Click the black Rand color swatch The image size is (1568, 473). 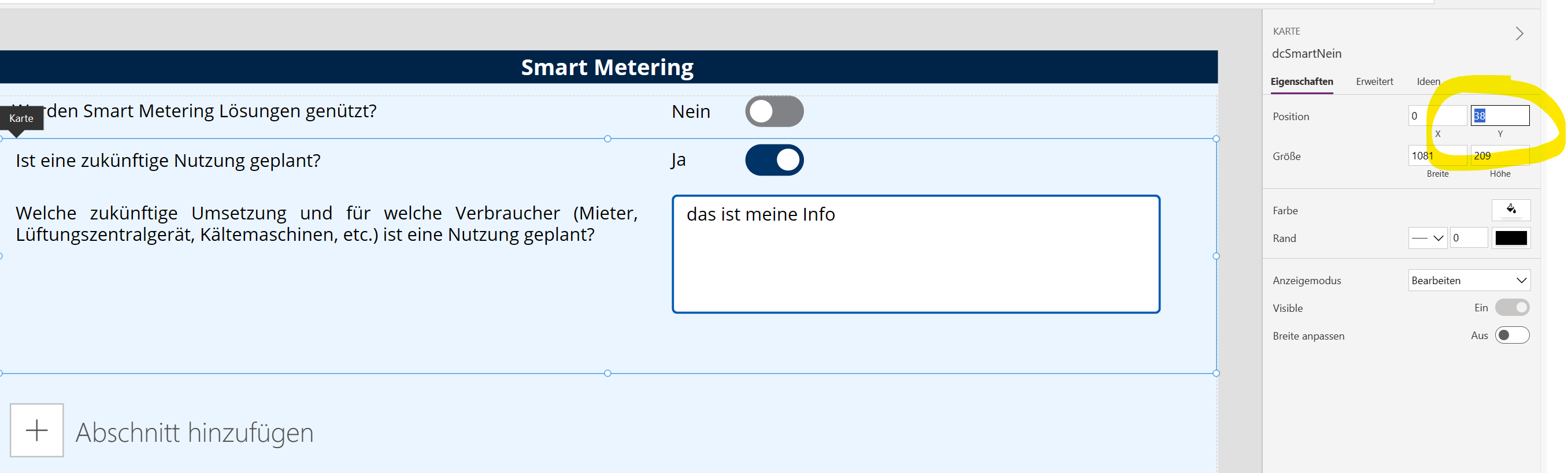(x=1511, y=239)
